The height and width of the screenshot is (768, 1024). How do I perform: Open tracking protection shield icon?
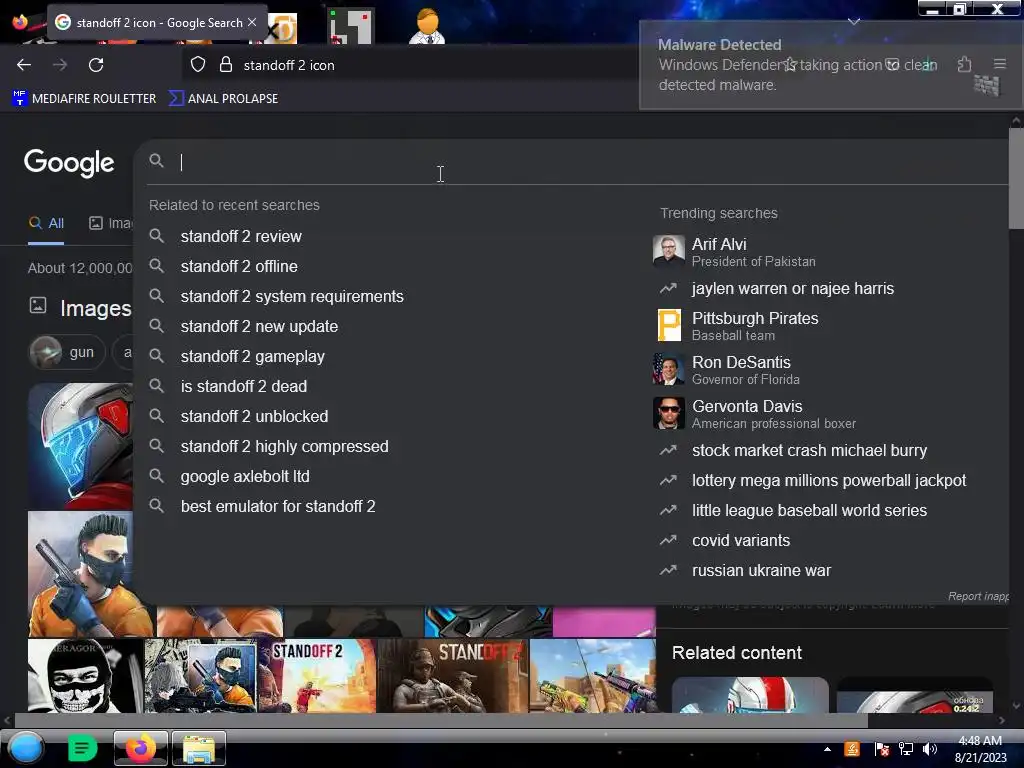tap(198, 65)
